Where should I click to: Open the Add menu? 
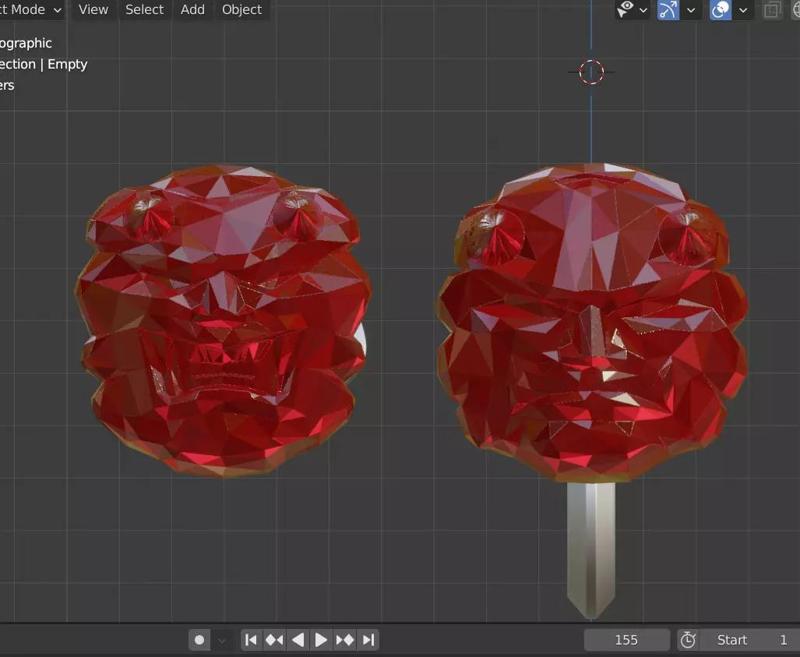tap(192, 9)
